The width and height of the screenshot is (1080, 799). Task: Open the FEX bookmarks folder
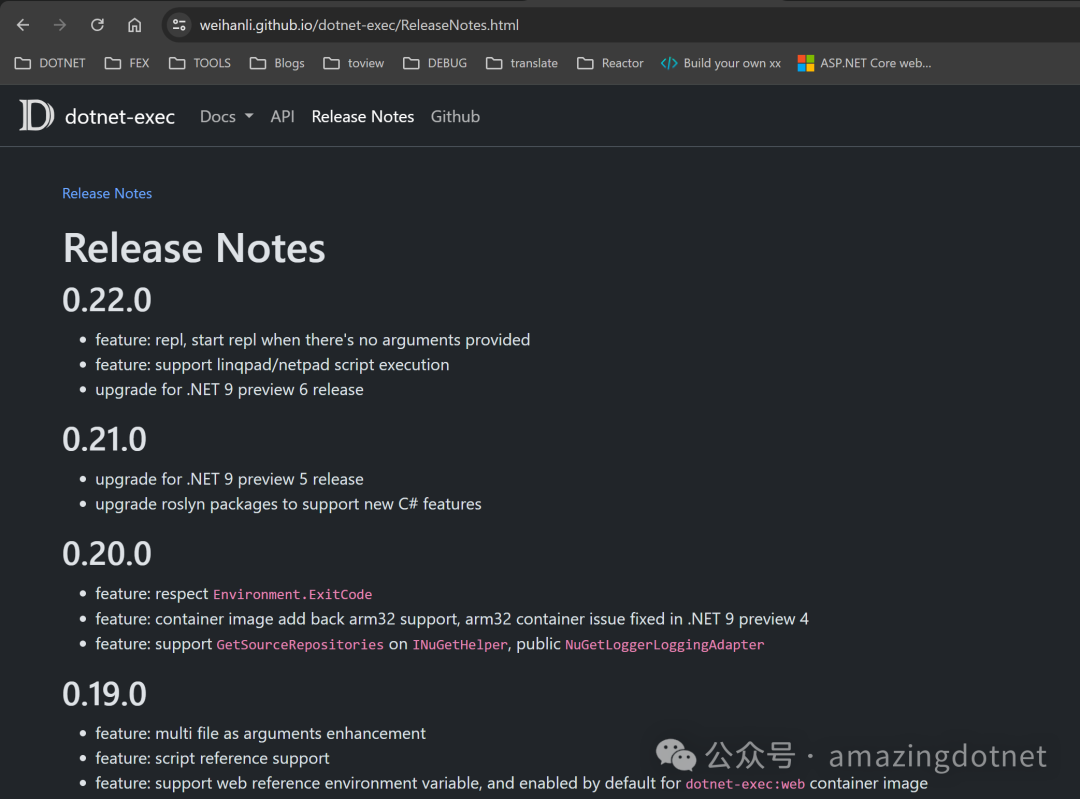pyautogui.click(x=127, y=63)
